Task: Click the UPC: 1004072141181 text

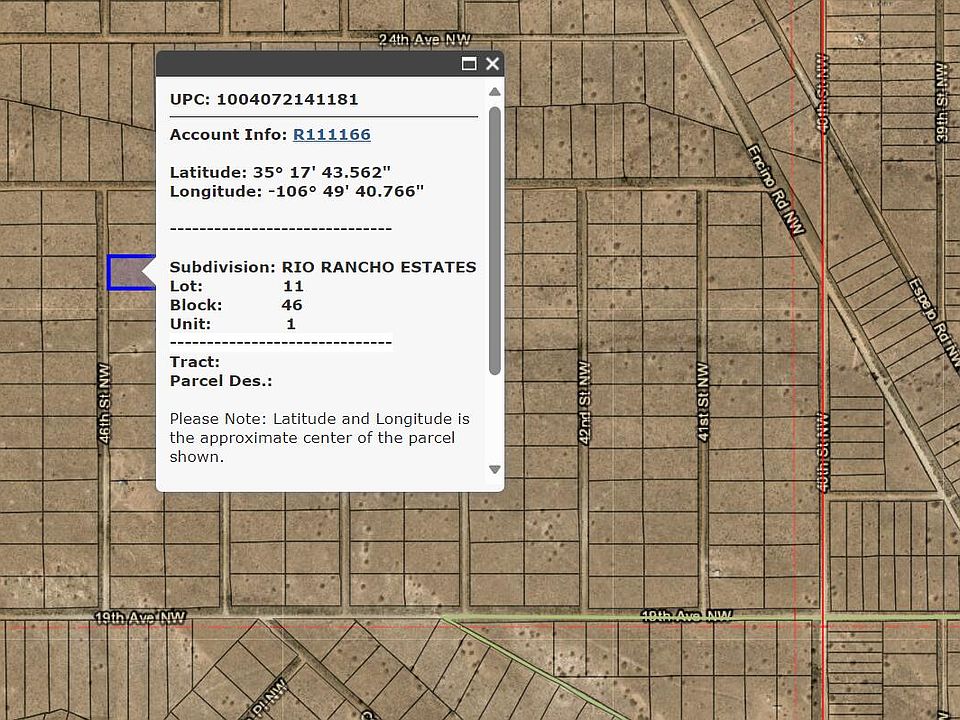Action: 264,99
